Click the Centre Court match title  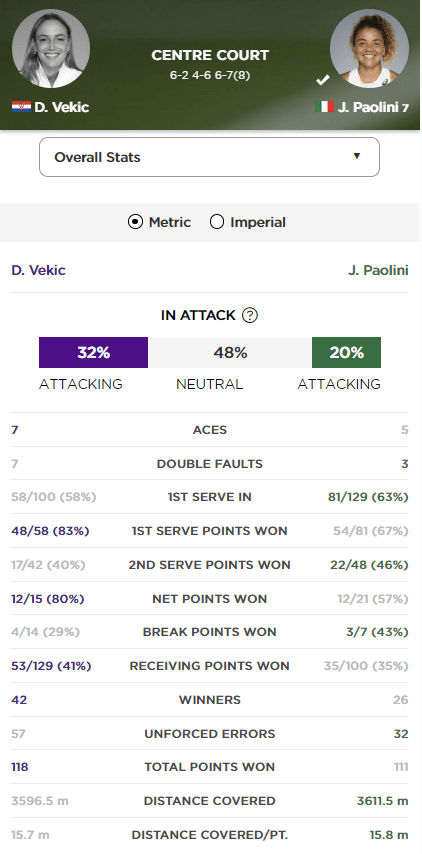210,55
